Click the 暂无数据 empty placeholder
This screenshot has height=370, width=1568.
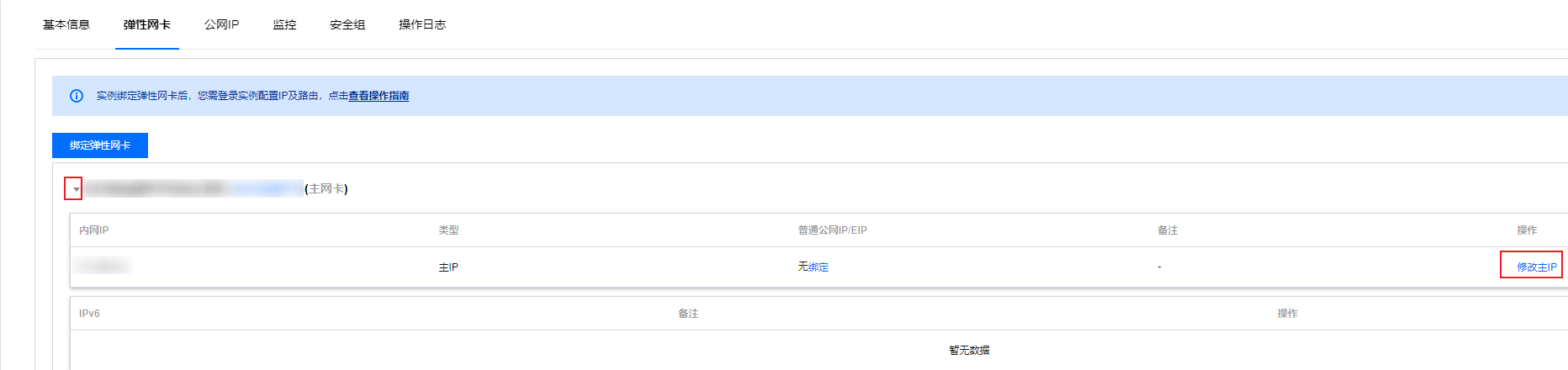pos(969,350)
